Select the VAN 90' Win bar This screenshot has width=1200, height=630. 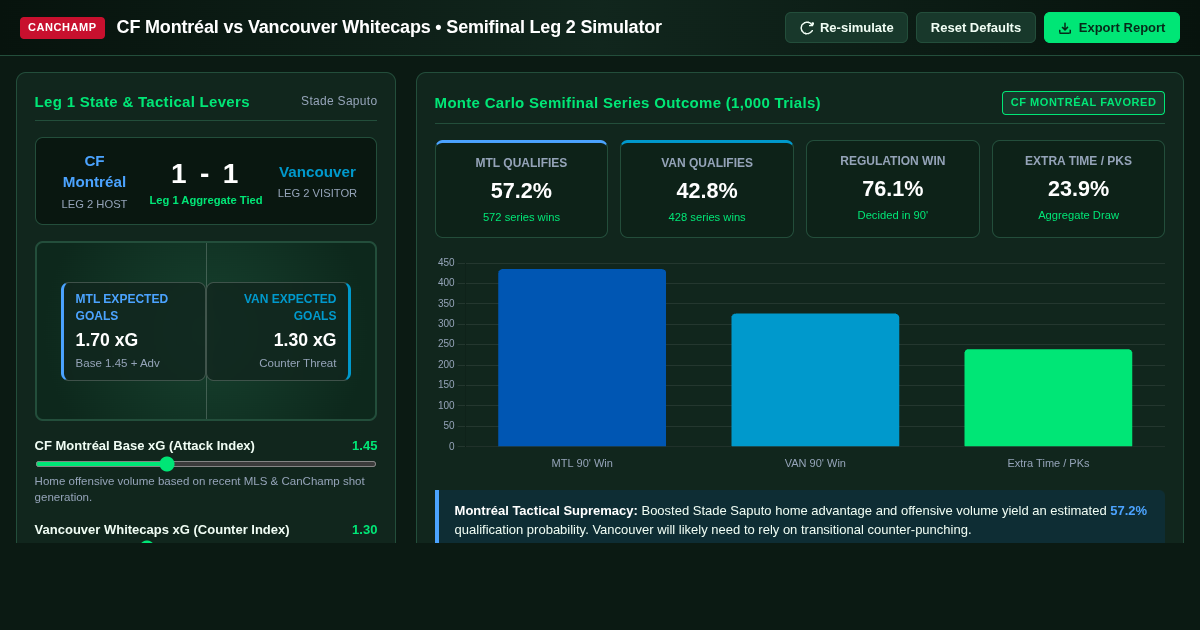coord(815,380)
